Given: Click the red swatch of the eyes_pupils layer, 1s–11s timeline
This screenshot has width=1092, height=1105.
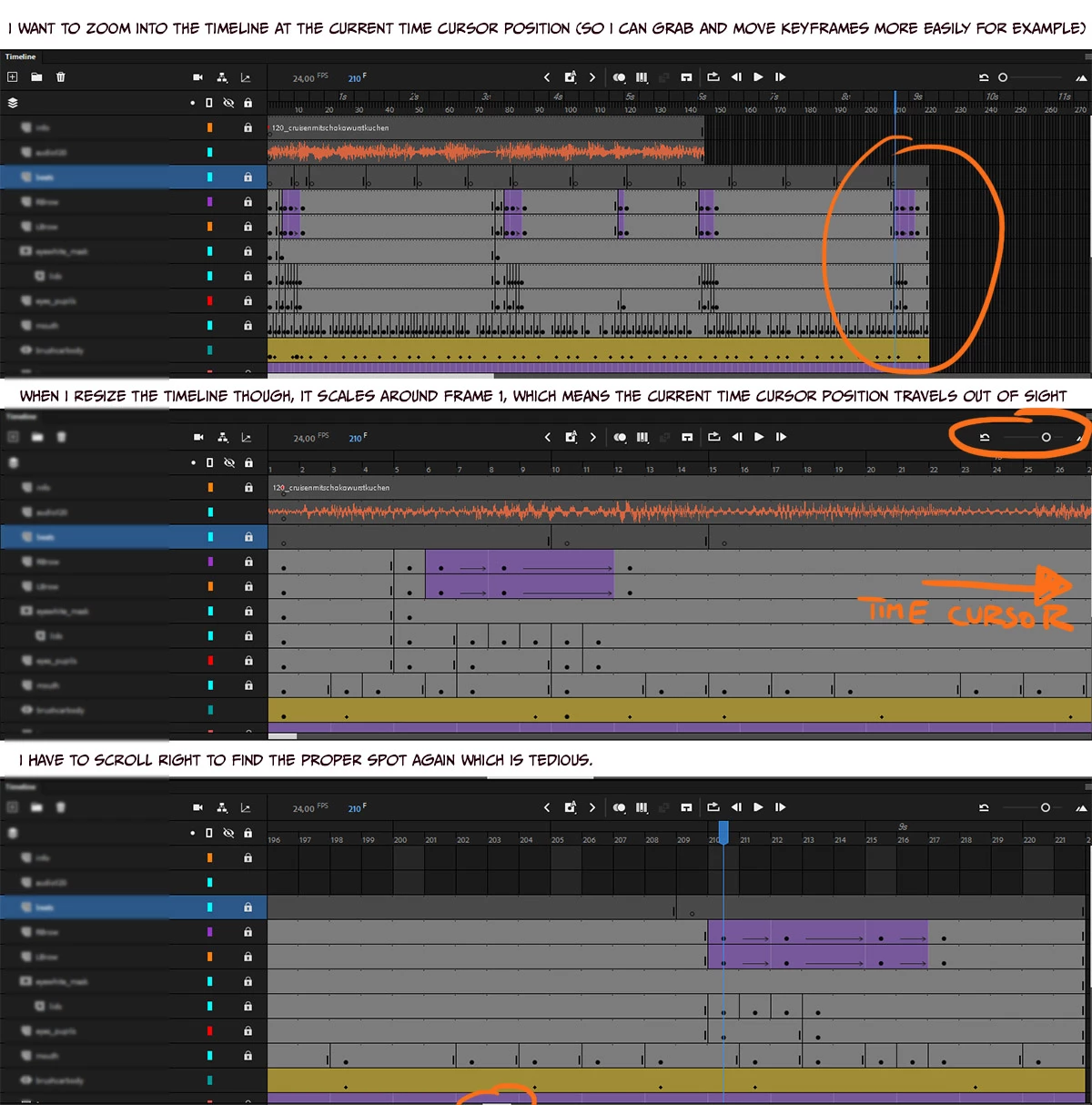Looking at the screenshot, I should [209, 300].
